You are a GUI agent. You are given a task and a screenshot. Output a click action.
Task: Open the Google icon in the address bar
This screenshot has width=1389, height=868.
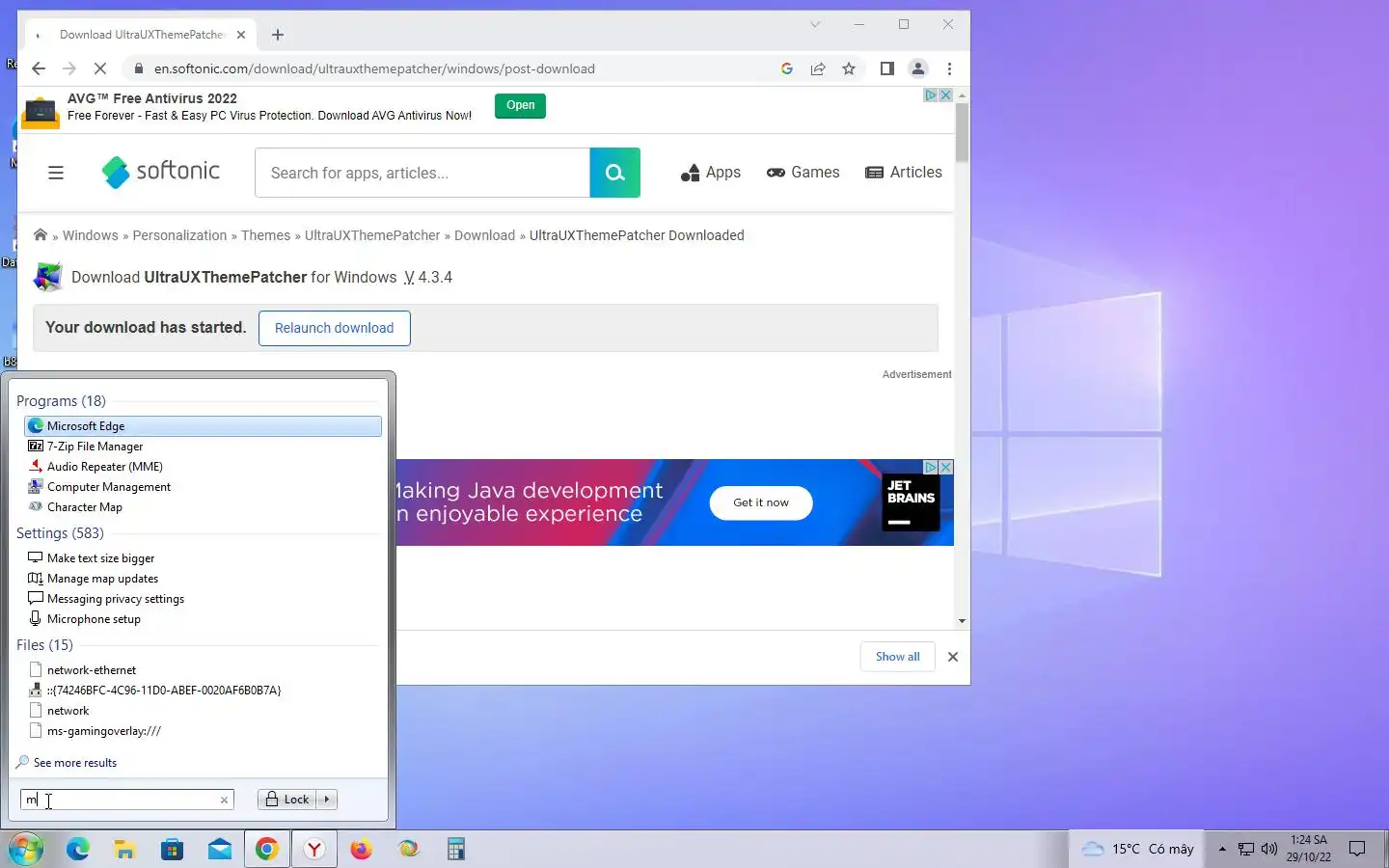[787, 68]
